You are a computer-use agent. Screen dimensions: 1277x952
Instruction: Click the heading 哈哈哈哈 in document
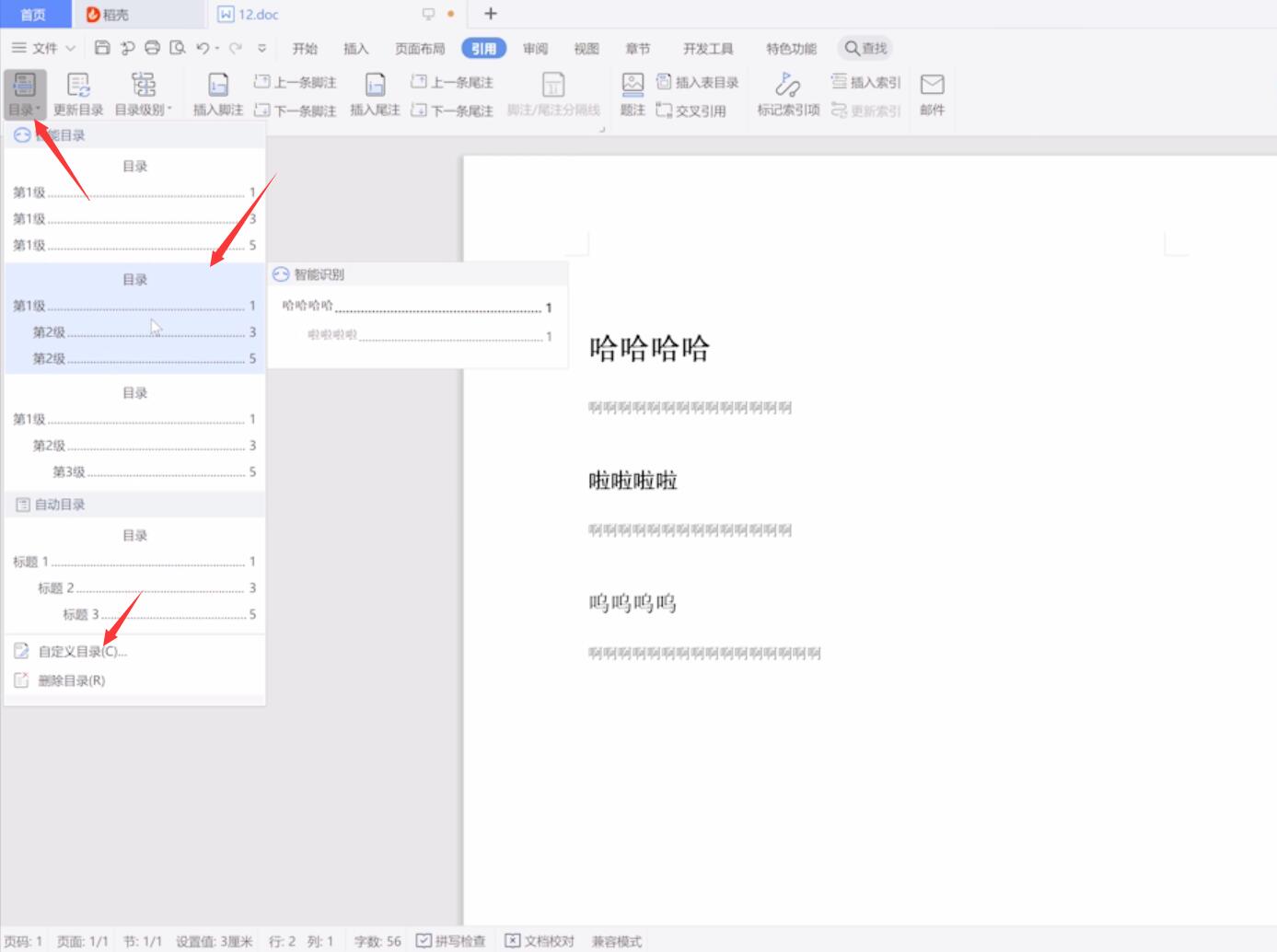pyautogui.click(x=650, y=348)
